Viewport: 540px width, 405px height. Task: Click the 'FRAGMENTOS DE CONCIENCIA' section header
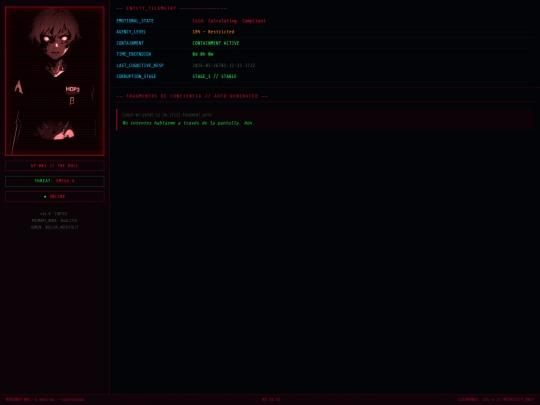[x=192, y=96]
